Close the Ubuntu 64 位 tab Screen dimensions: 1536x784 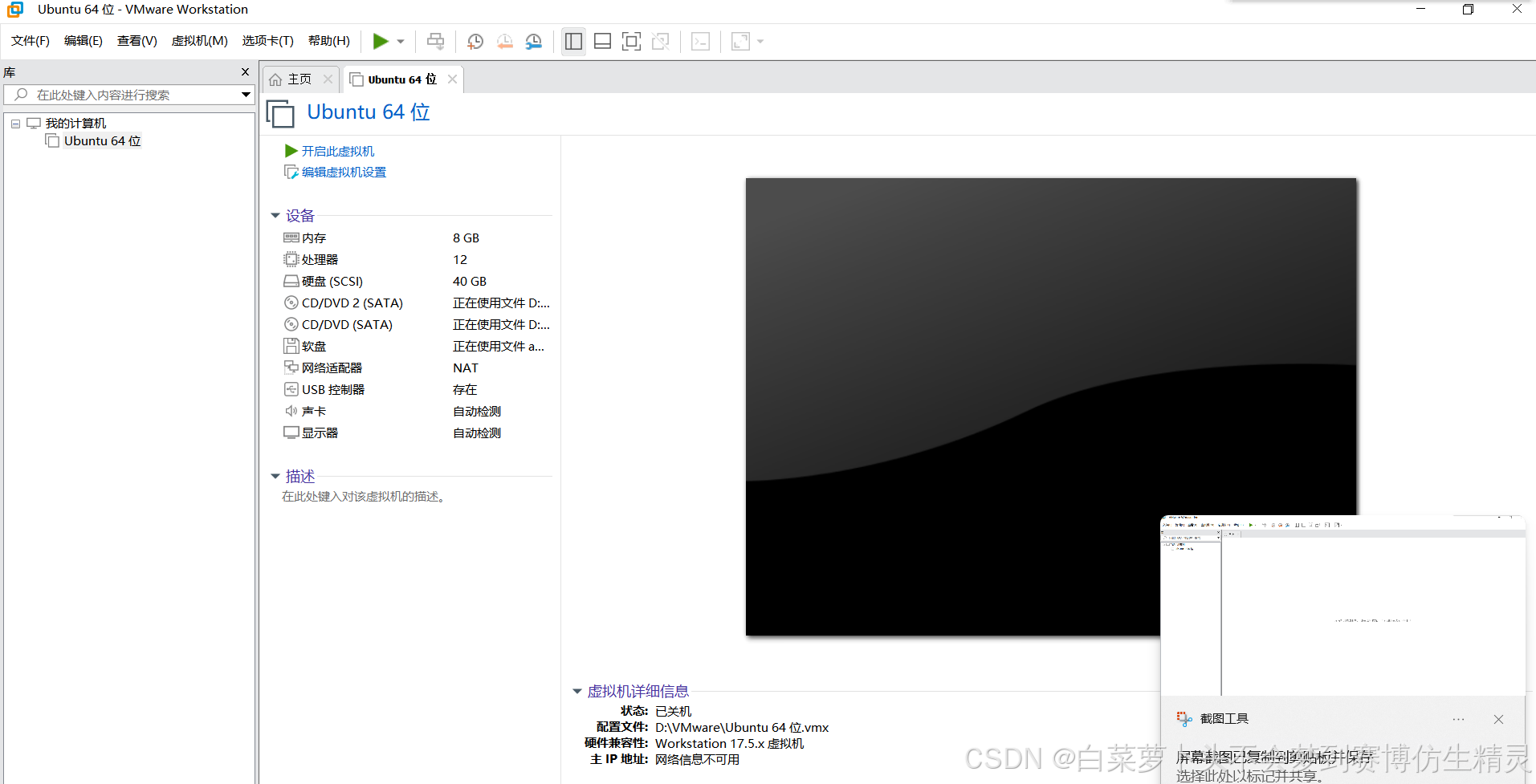click(452, 79)
